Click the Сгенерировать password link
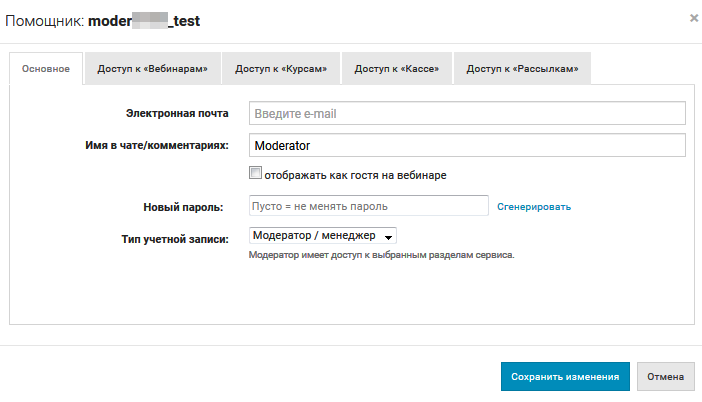702x402 pixels. click(534, 207)
